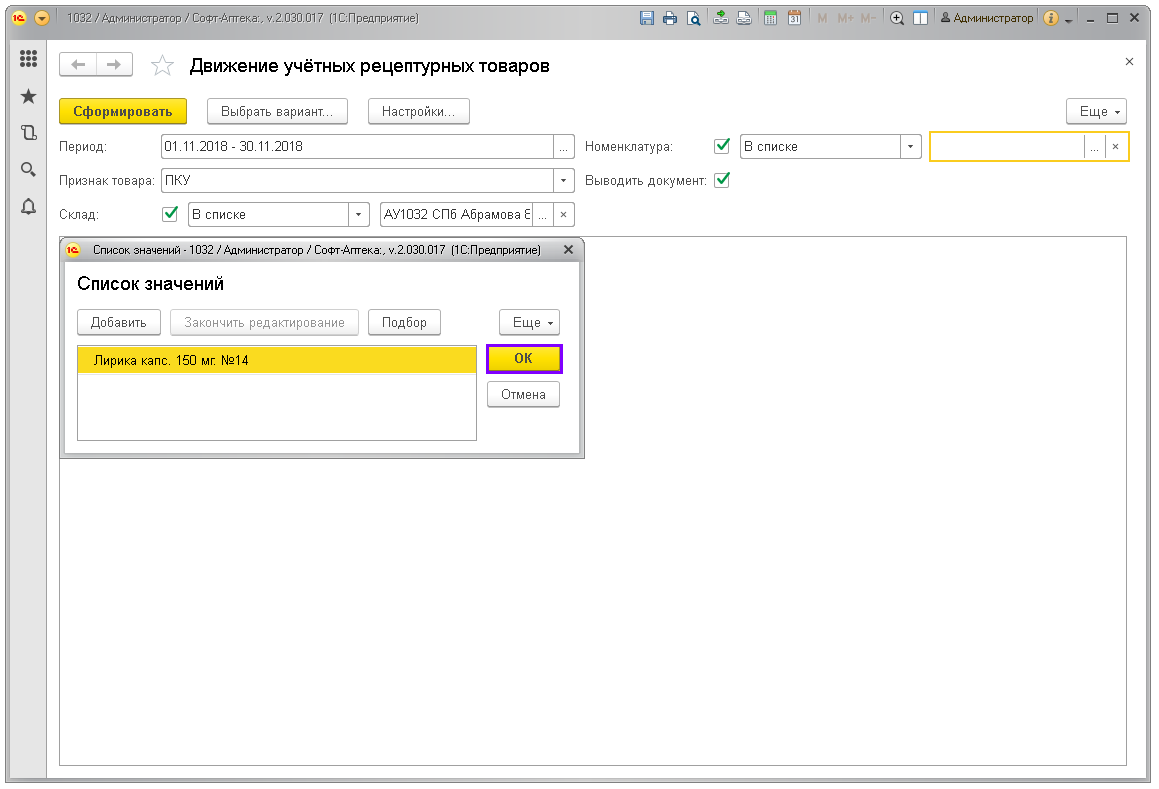Toggle the Номенклатура filter checkbox
This screenshot has height=789, width=1159.
pyautogui.click(x=722, y=146)
